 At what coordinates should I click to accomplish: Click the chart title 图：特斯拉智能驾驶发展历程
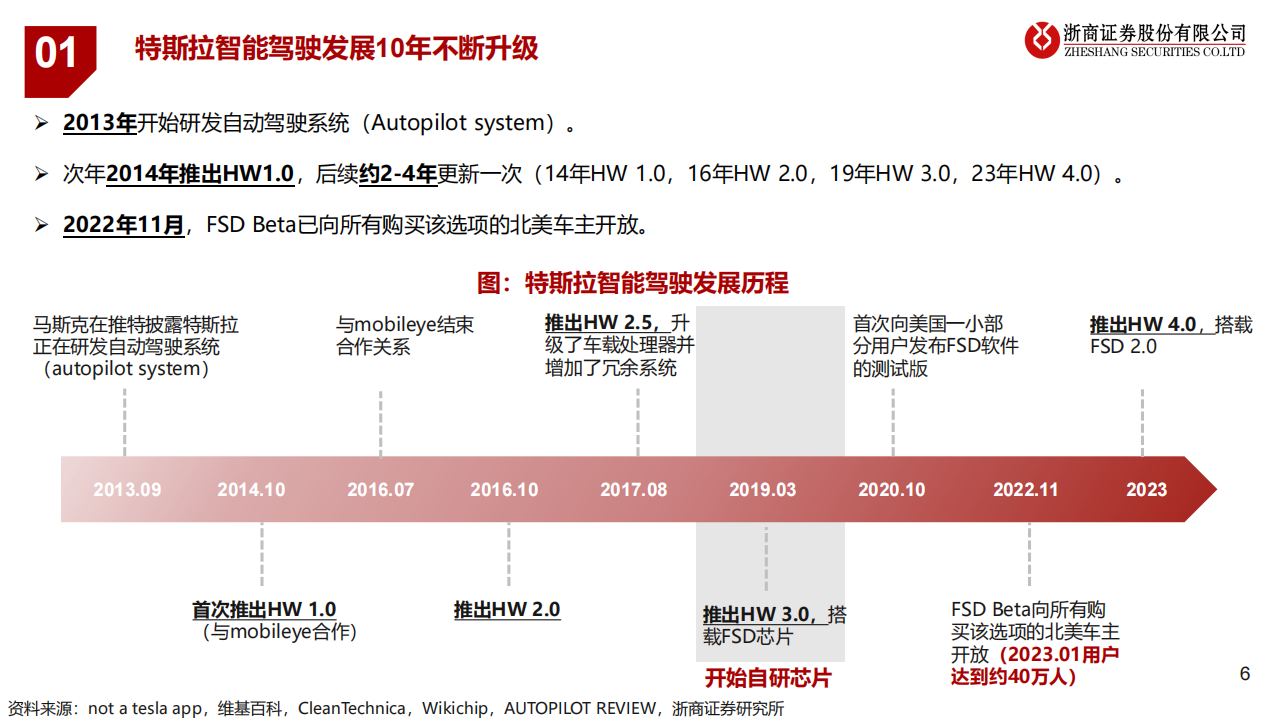coord(633,283)
